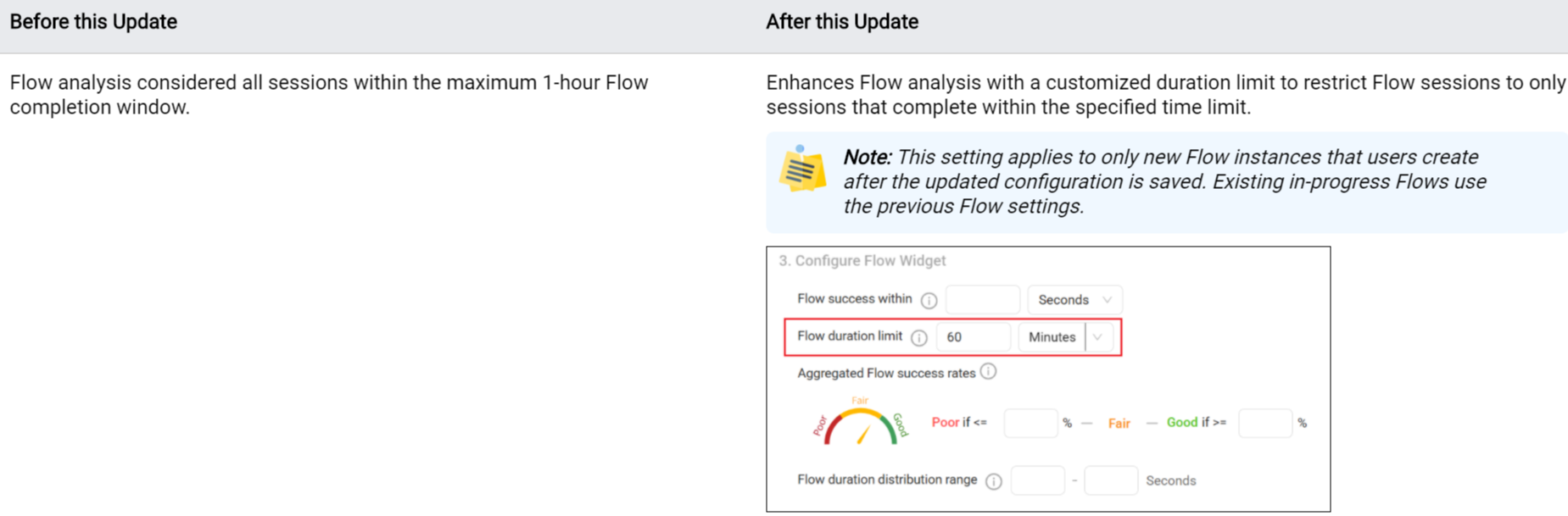Screen dimensions: 1568x516
Task: Click the distribution range maximum field
Action: tap(1111, 480)
